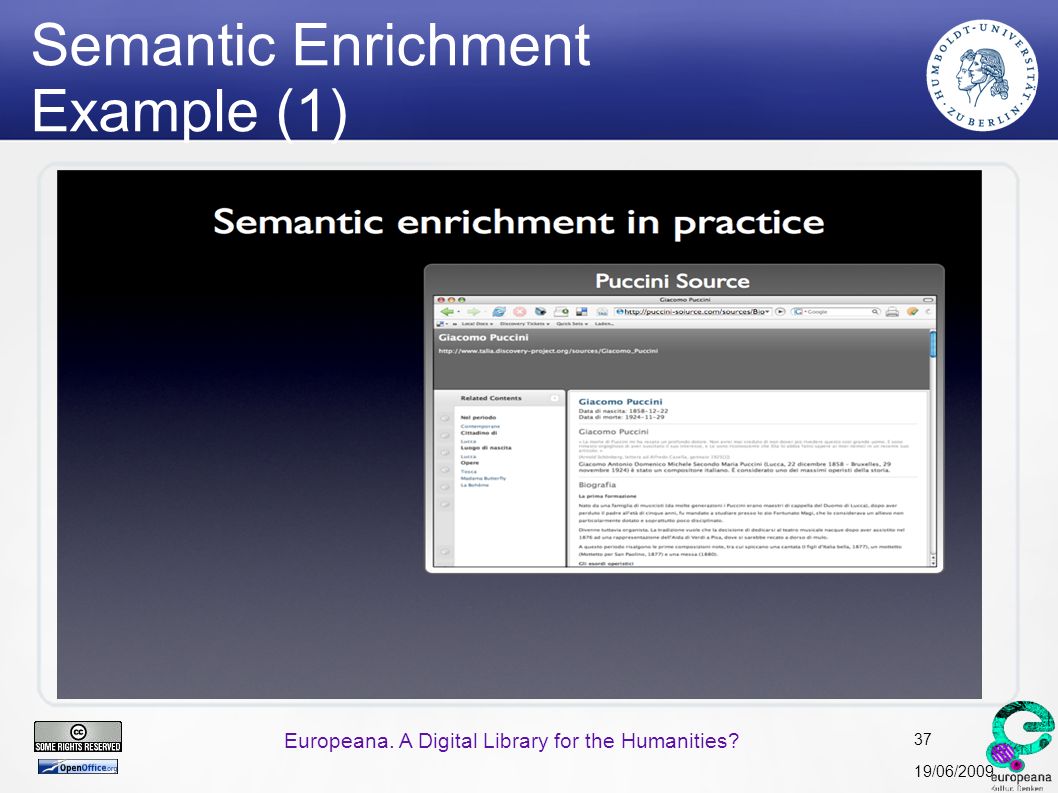Image resolution: width=1058 pixels, height=793 pixels.
Task: Open the Local Docs bookmarks menu
Action: [477, 324]
